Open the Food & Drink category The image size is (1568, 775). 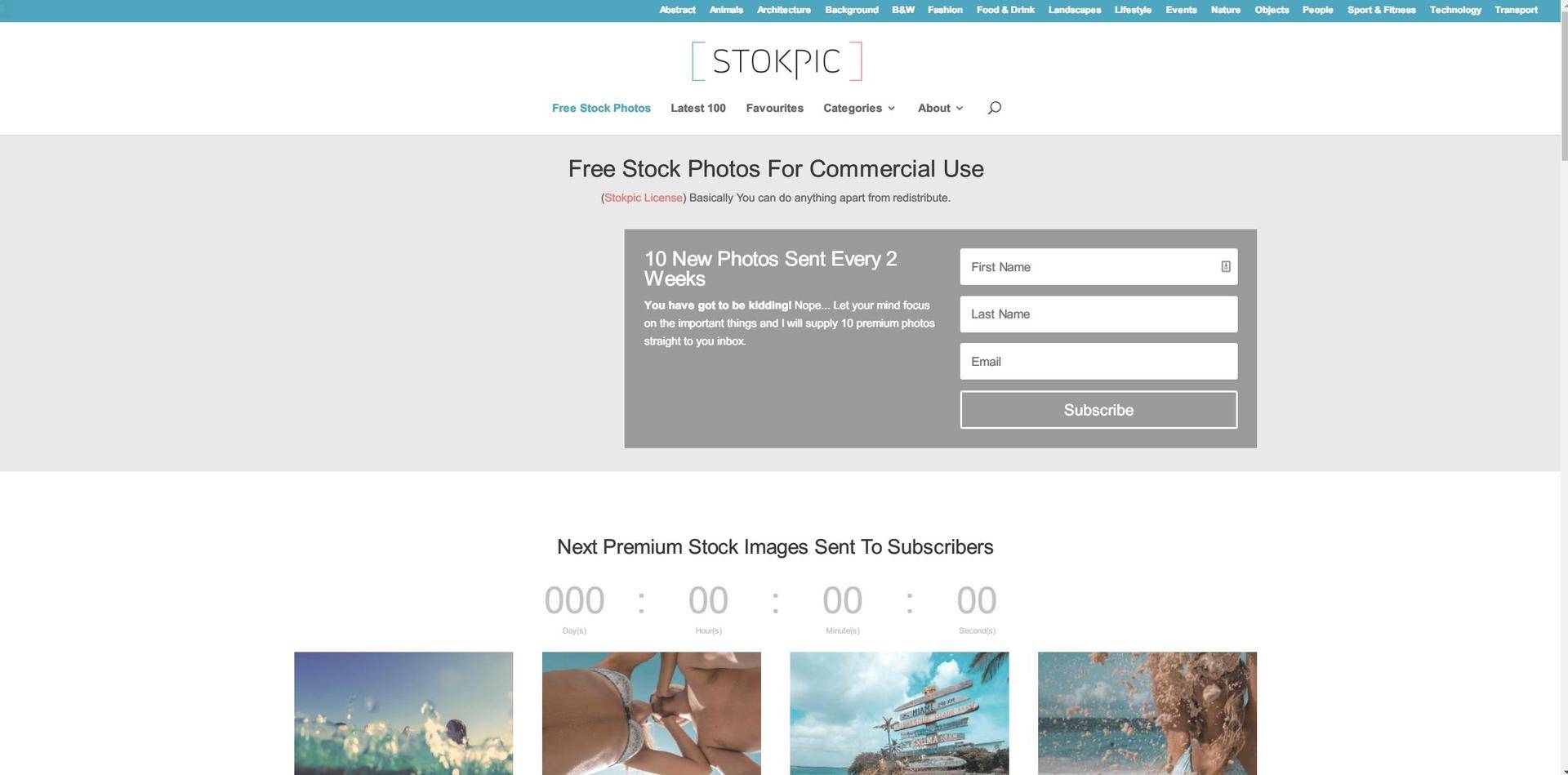point(1005,10)
